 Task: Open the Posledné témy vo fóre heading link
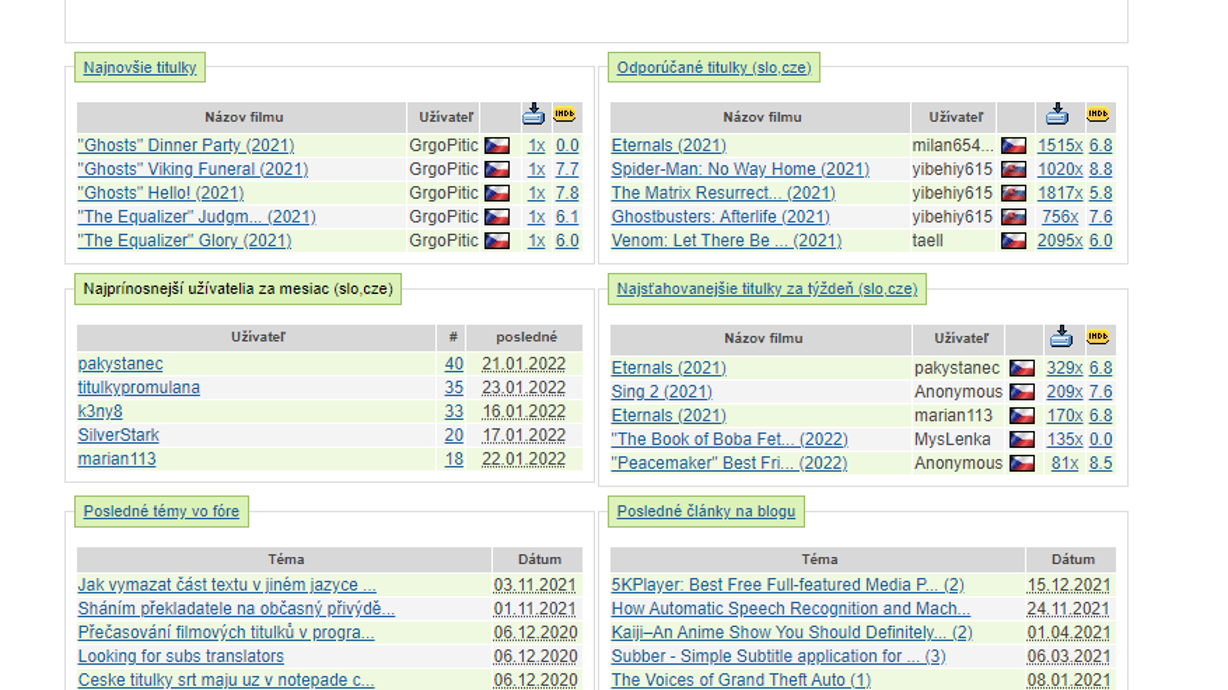click(x=161, y=511)
